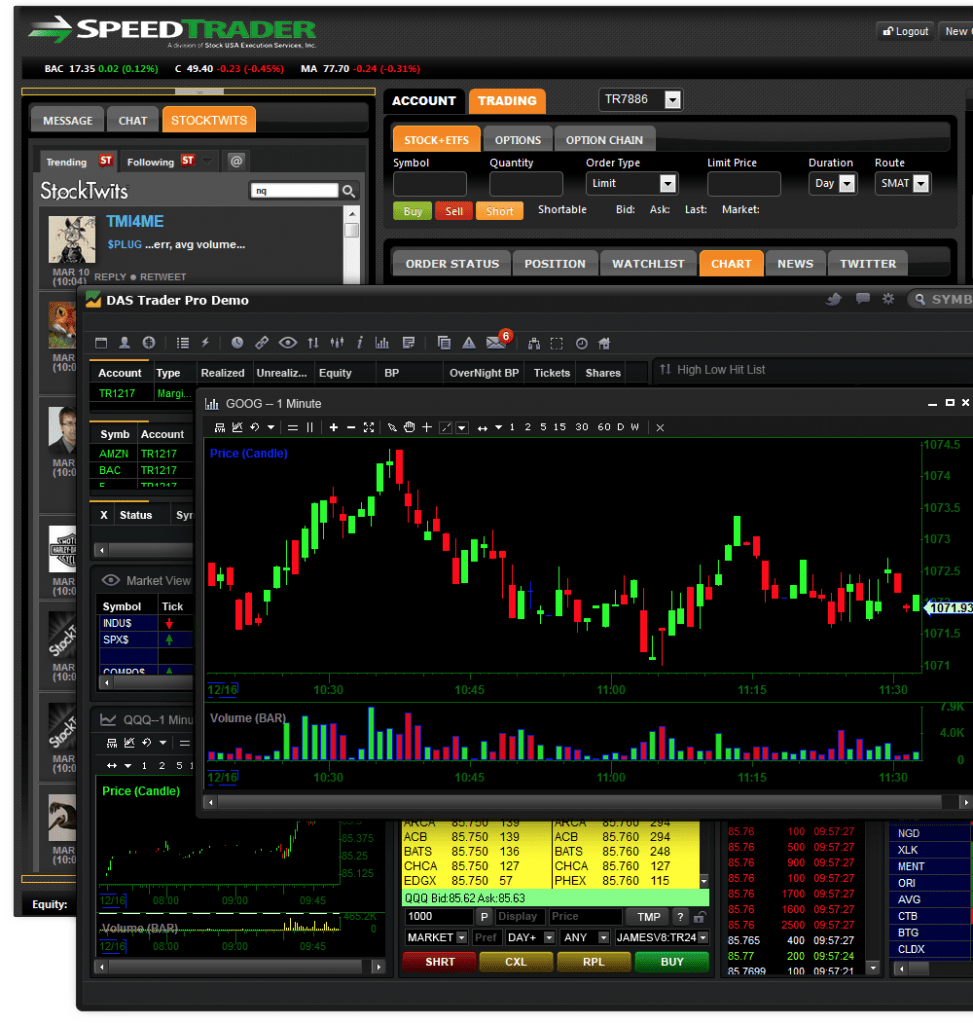Image resolution: width=973 pixels, height=1024 pixels.
Task: Switch to the CHAT tab
Action: click(x=133, y=121)
